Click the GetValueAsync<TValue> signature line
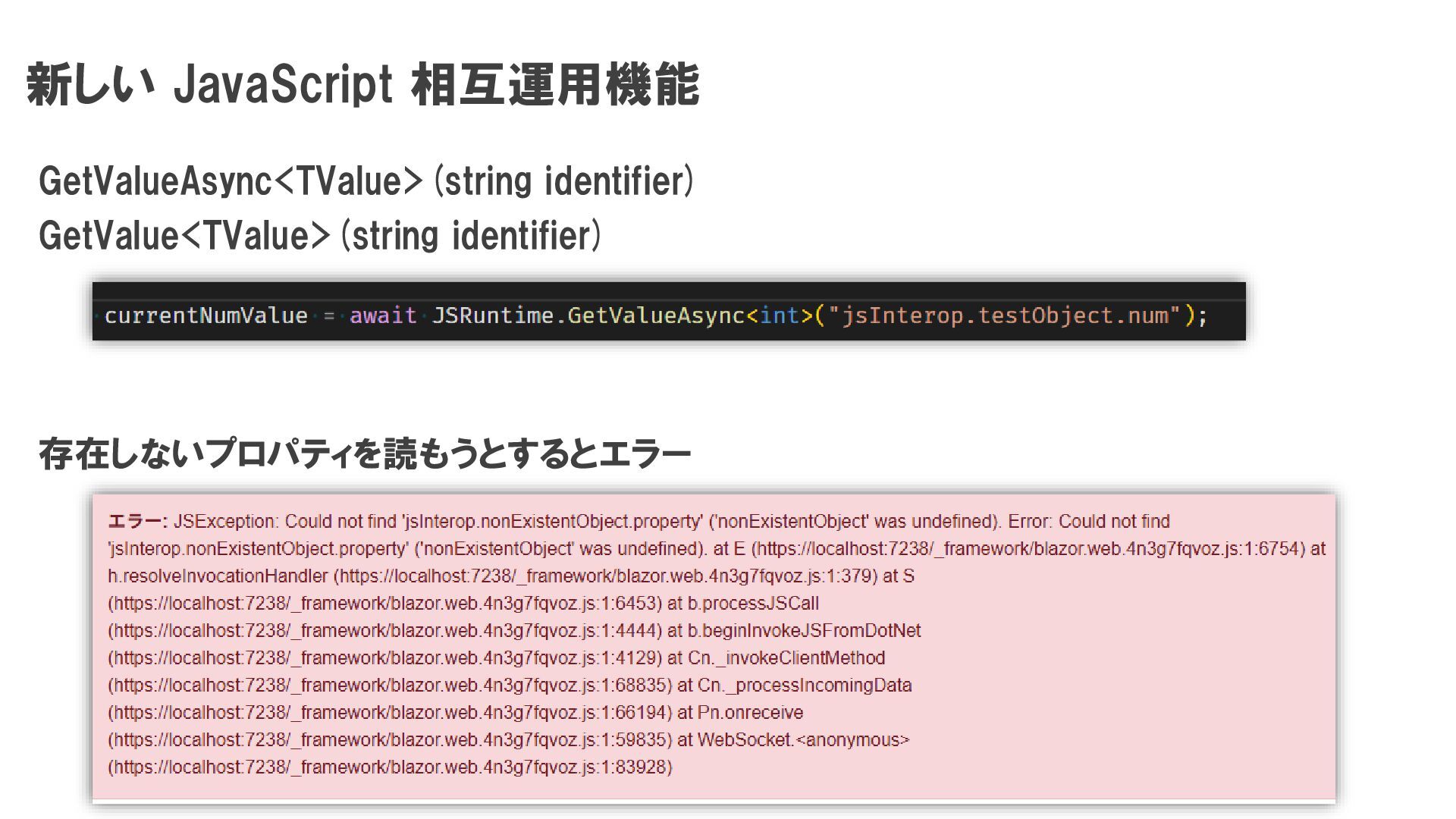 click(x=366, y=181)
